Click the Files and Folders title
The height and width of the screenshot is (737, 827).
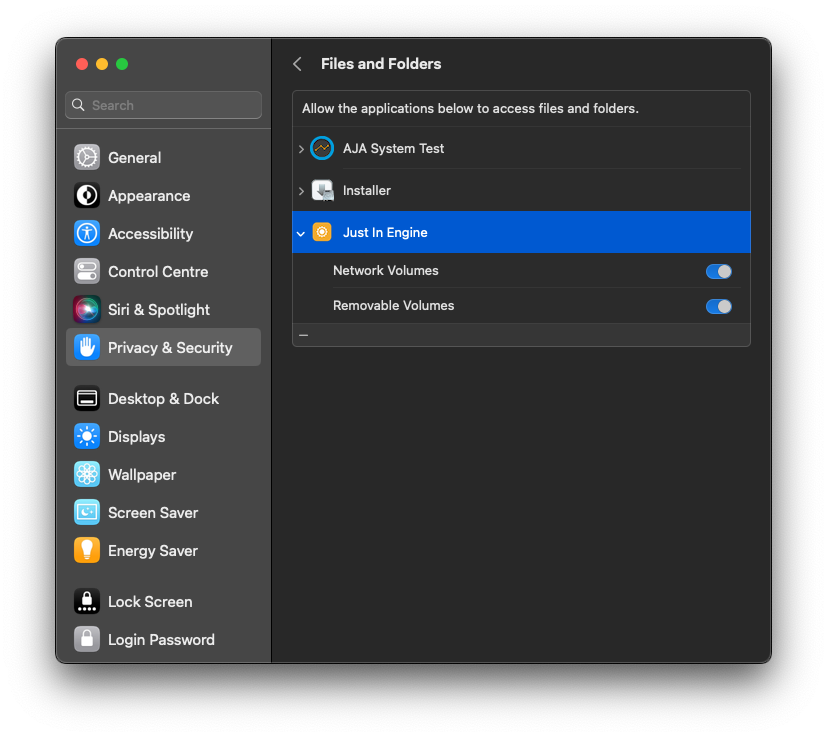click(381, 64)
